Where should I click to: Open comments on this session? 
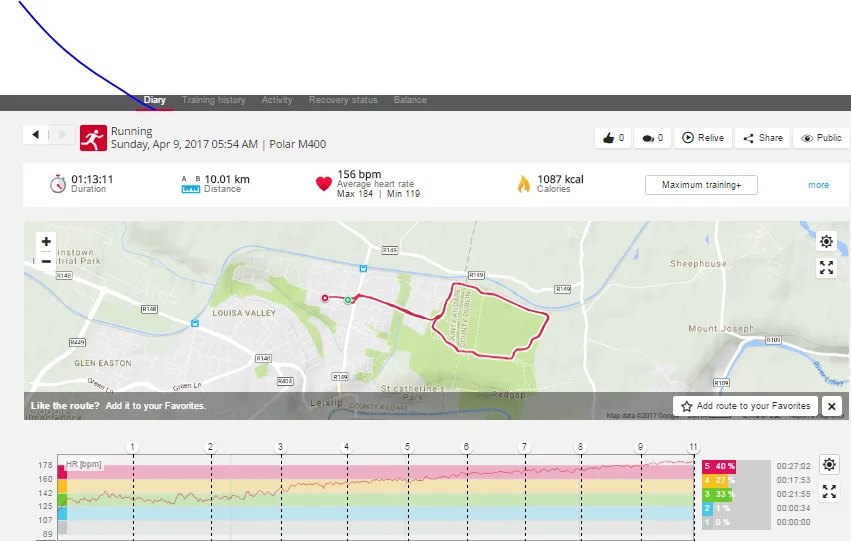652,138
